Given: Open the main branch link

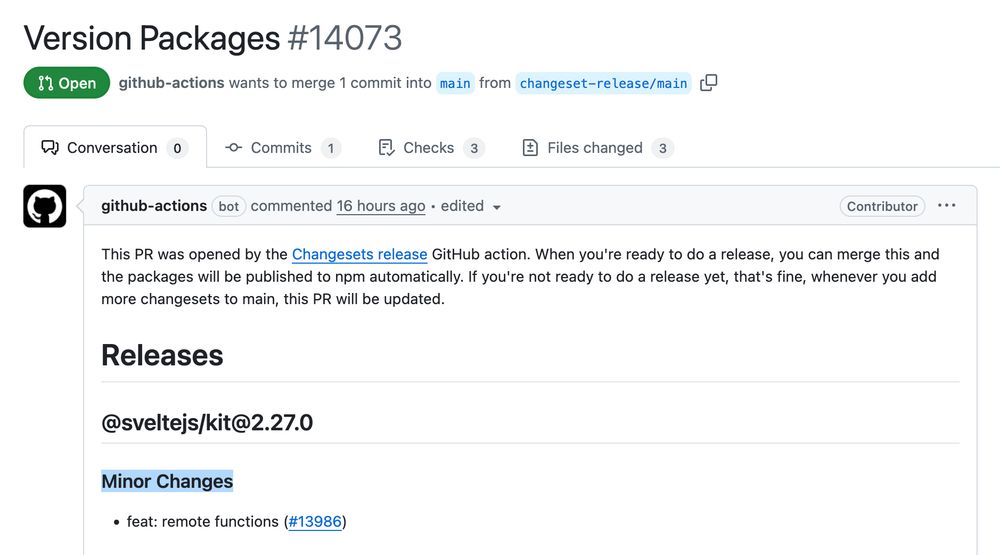Looking at the screenshot, I should point(455,83).
